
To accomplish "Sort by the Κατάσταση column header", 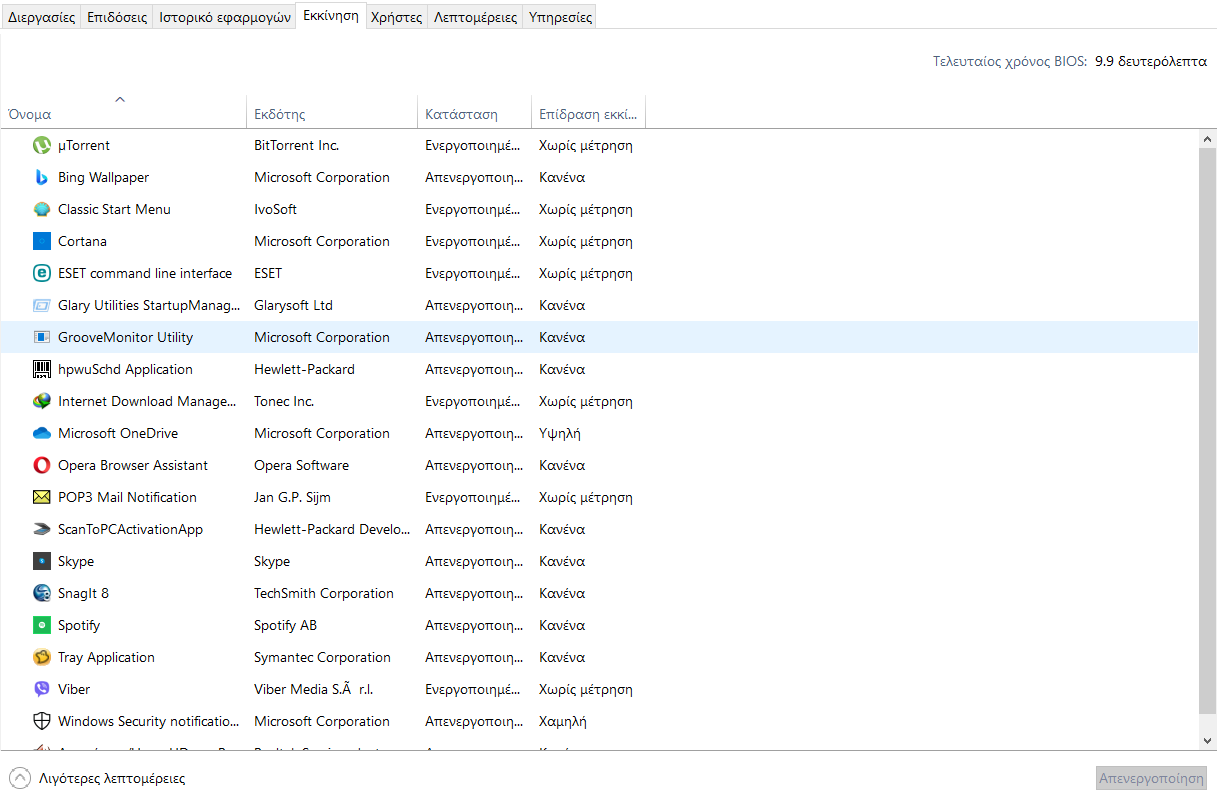I will 474,113.
